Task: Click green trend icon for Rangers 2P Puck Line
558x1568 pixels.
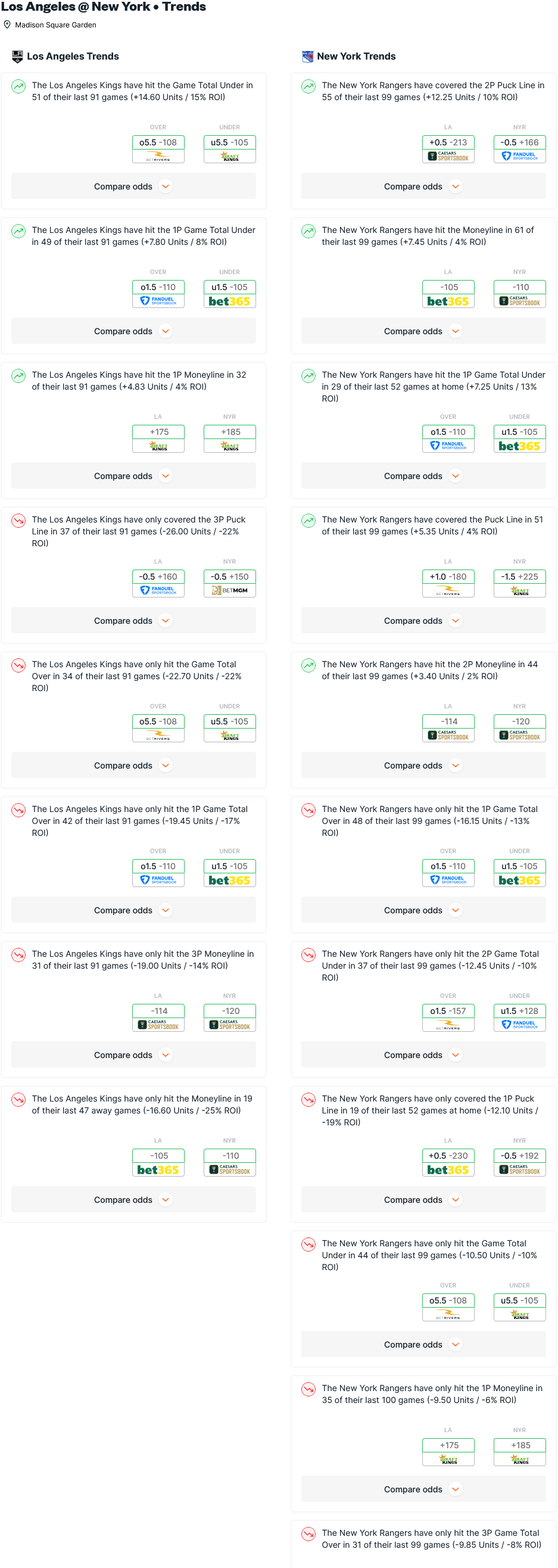Action: (308, 86)
